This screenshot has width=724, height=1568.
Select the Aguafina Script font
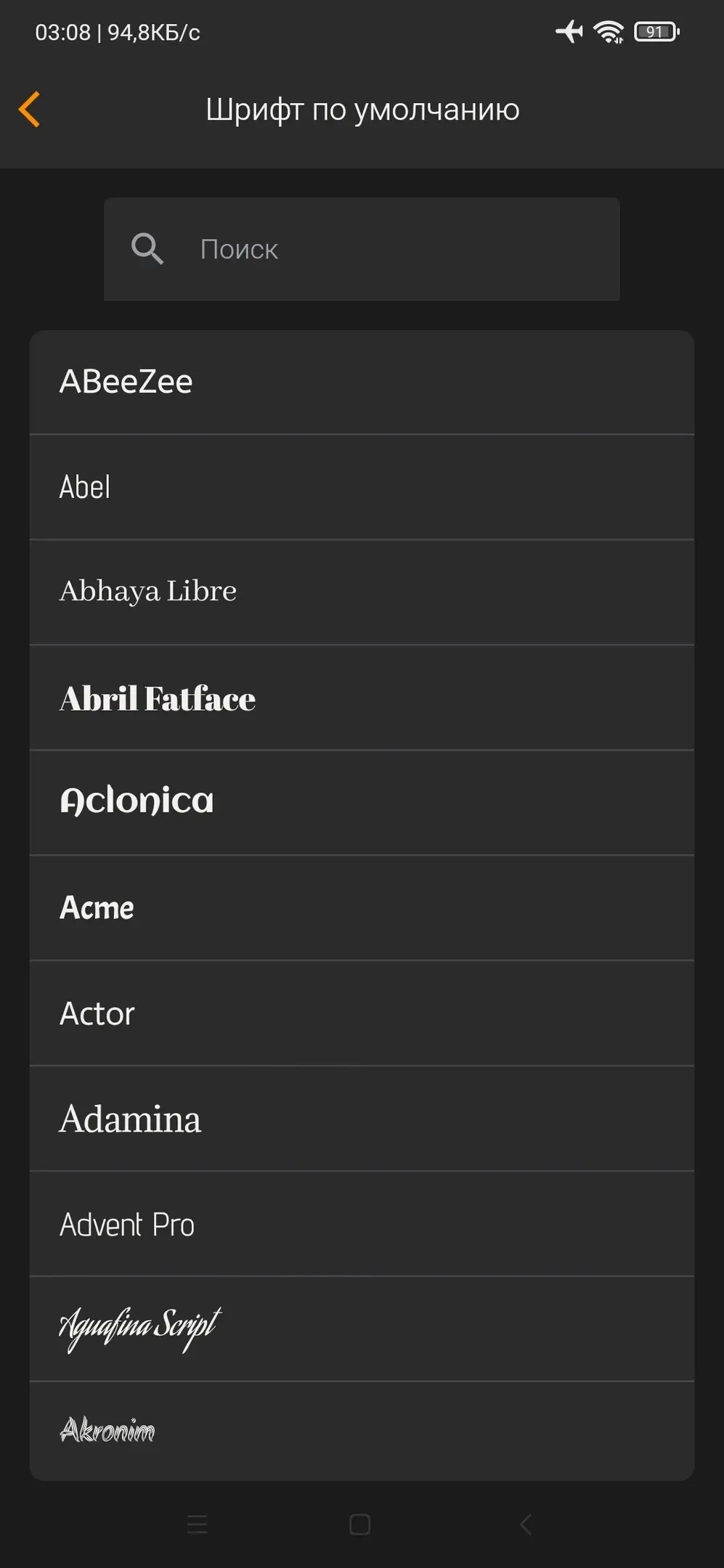362,1328
